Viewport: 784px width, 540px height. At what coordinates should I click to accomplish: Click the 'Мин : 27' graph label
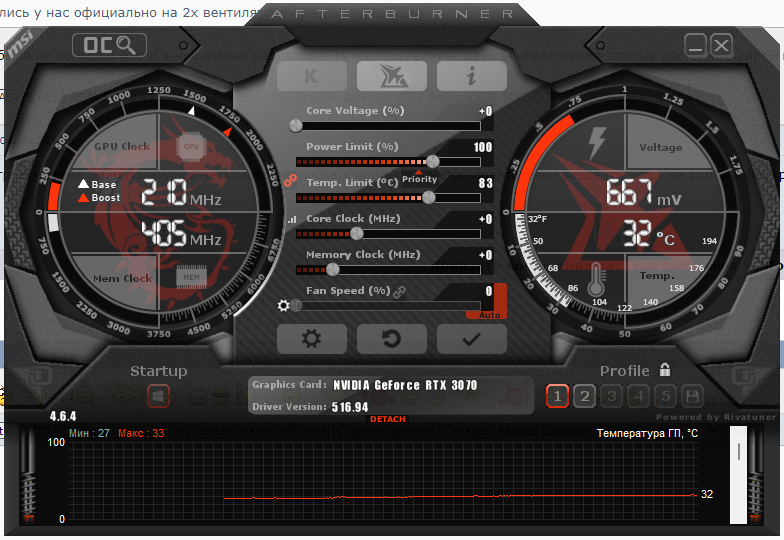click(89, 433)
